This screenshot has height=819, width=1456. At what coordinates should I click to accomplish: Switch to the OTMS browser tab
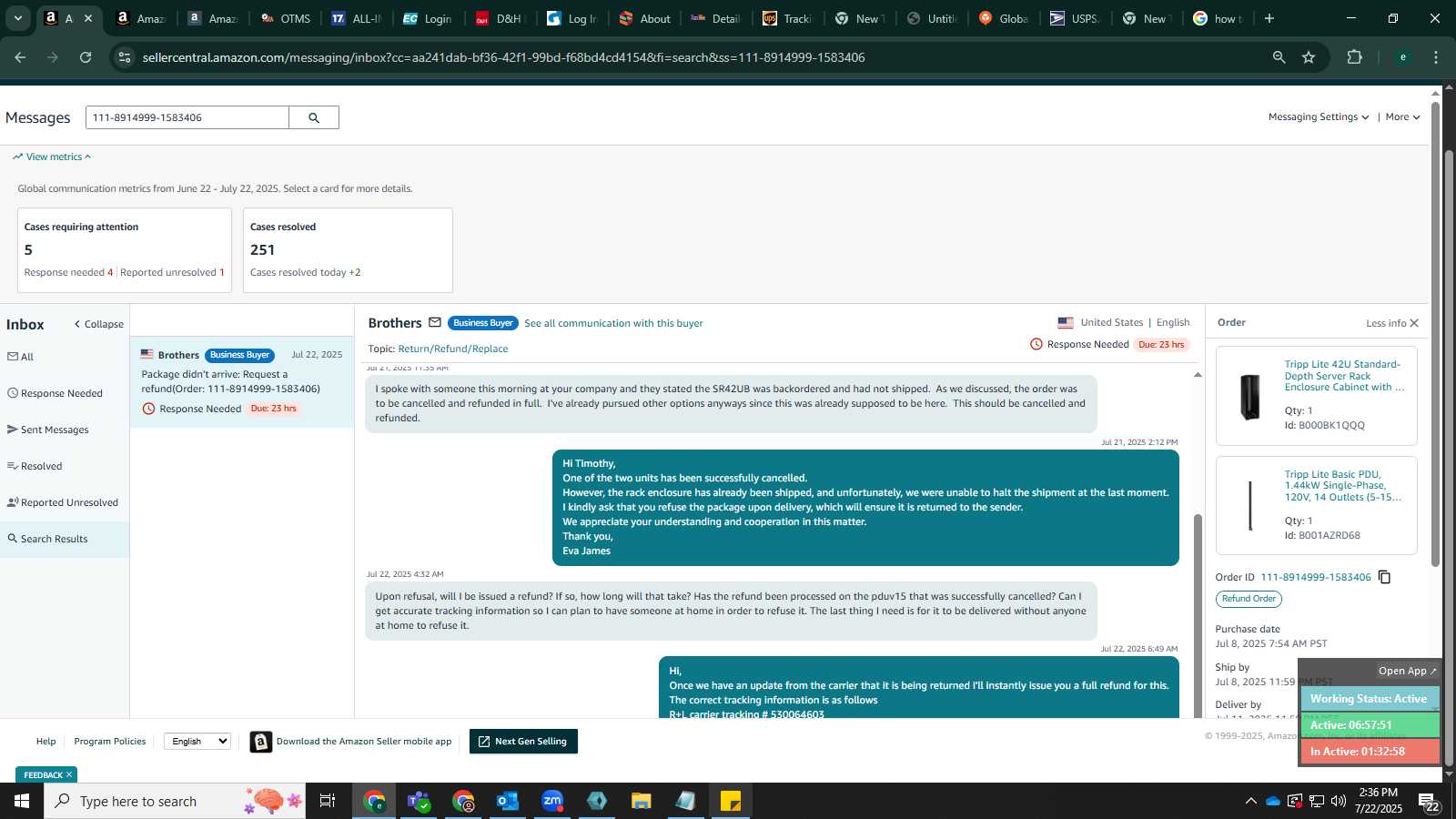286,18
